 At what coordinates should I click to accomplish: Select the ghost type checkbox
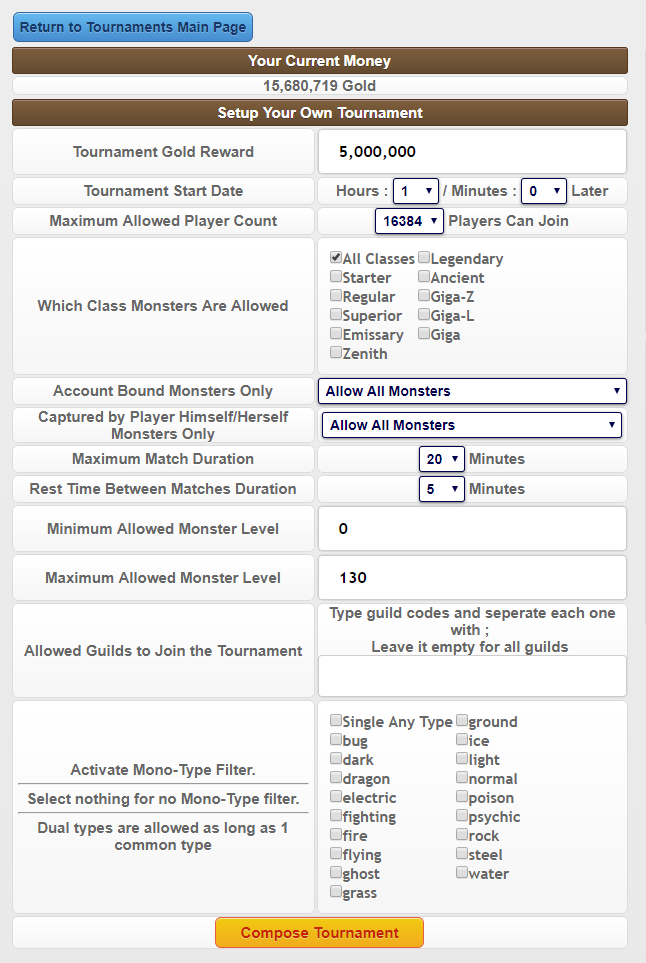pyautogui.click(x=336, y=873)
